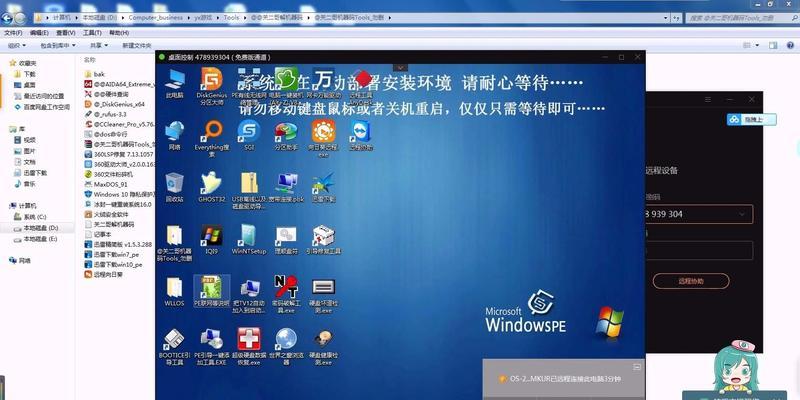The image size is (800, 400).
Task: Open the WinNTSetup shortcut
Action: coord(249,240)
